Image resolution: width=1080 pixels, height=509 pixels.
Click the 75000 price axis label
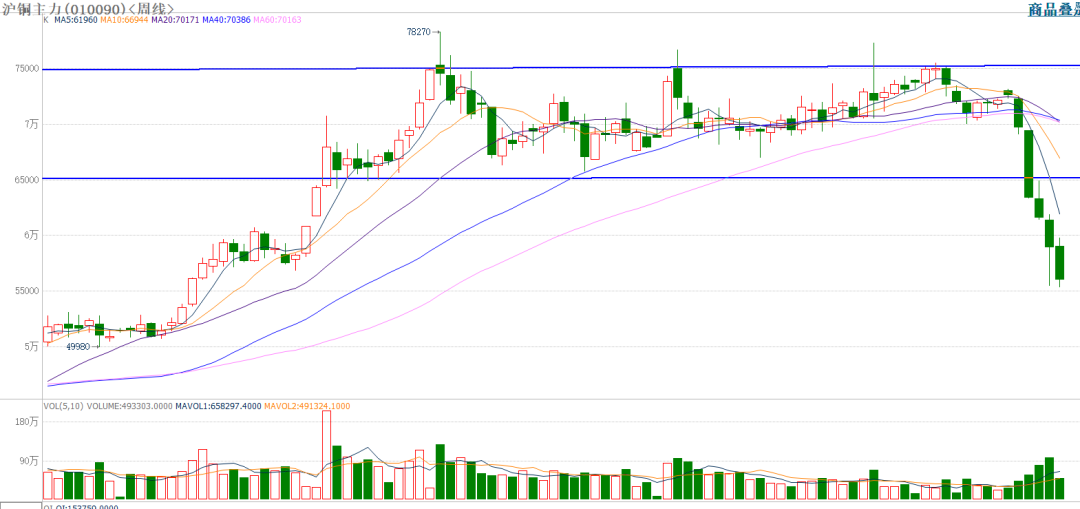(26, 69)
